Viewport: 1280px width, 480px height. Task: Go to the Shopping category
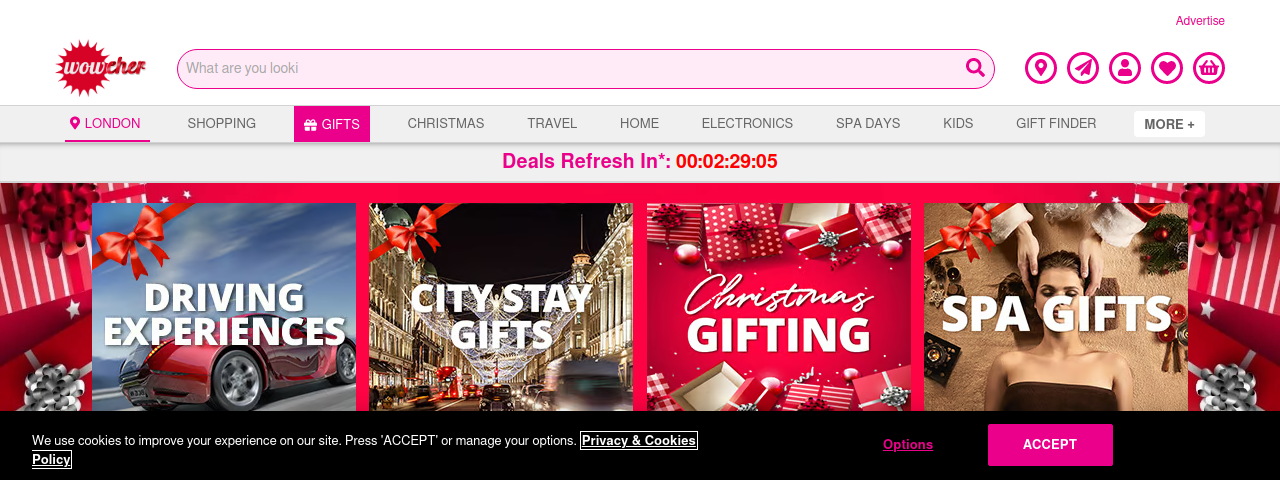[222, 124]
